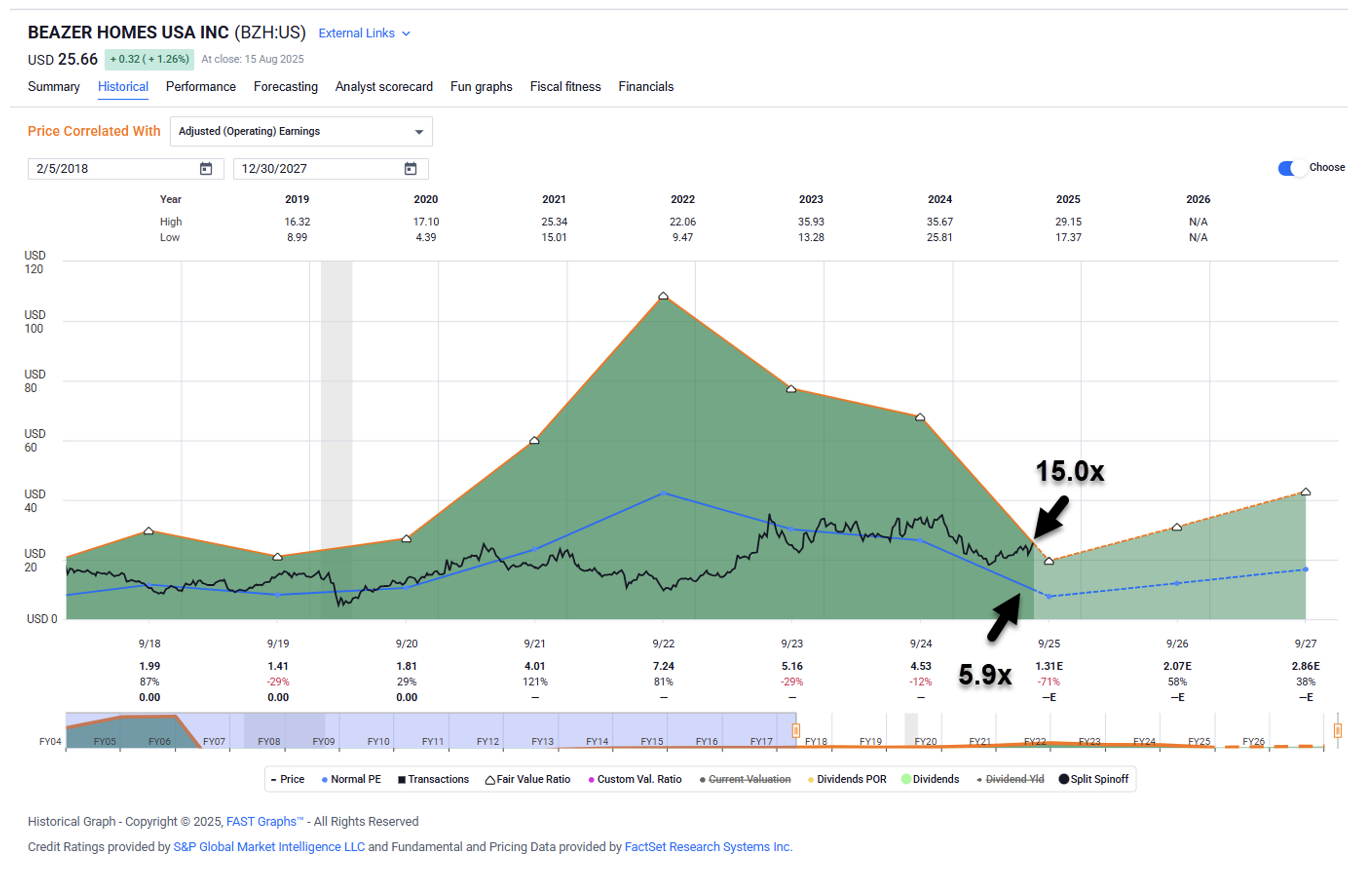Grab the left range handle near FY18
Viewport: 1372px width, 870px height.
pos(795,730)
